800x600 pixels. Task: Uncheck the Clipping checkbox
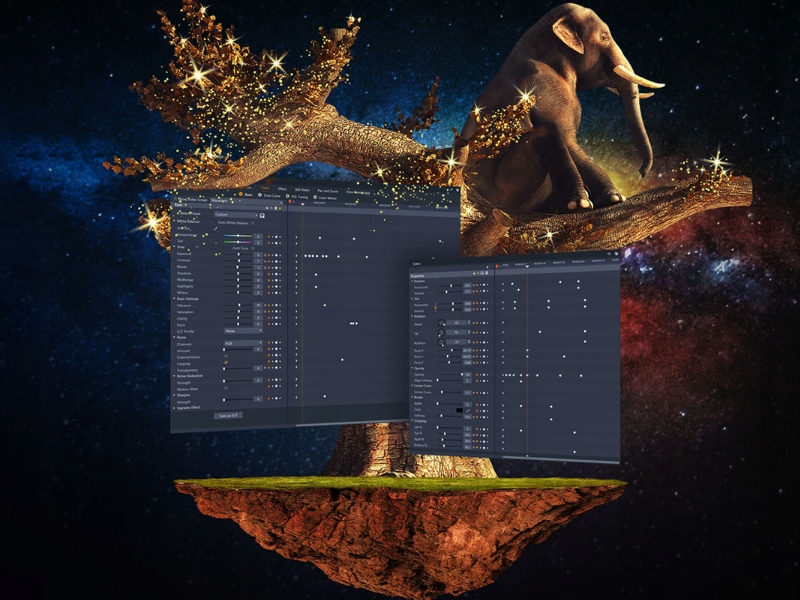coord(226,362)
